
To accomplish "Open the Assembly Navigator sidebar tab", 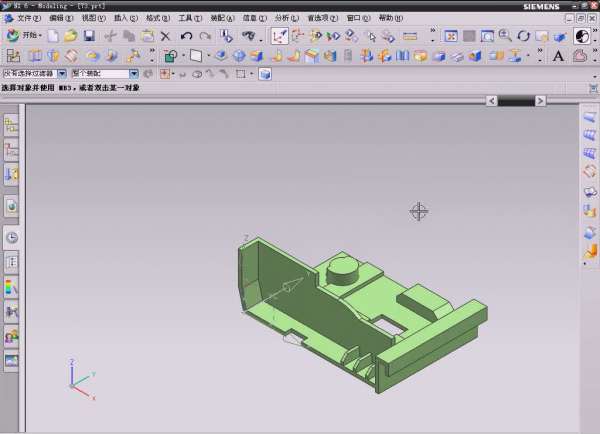I will click(12, 125).
